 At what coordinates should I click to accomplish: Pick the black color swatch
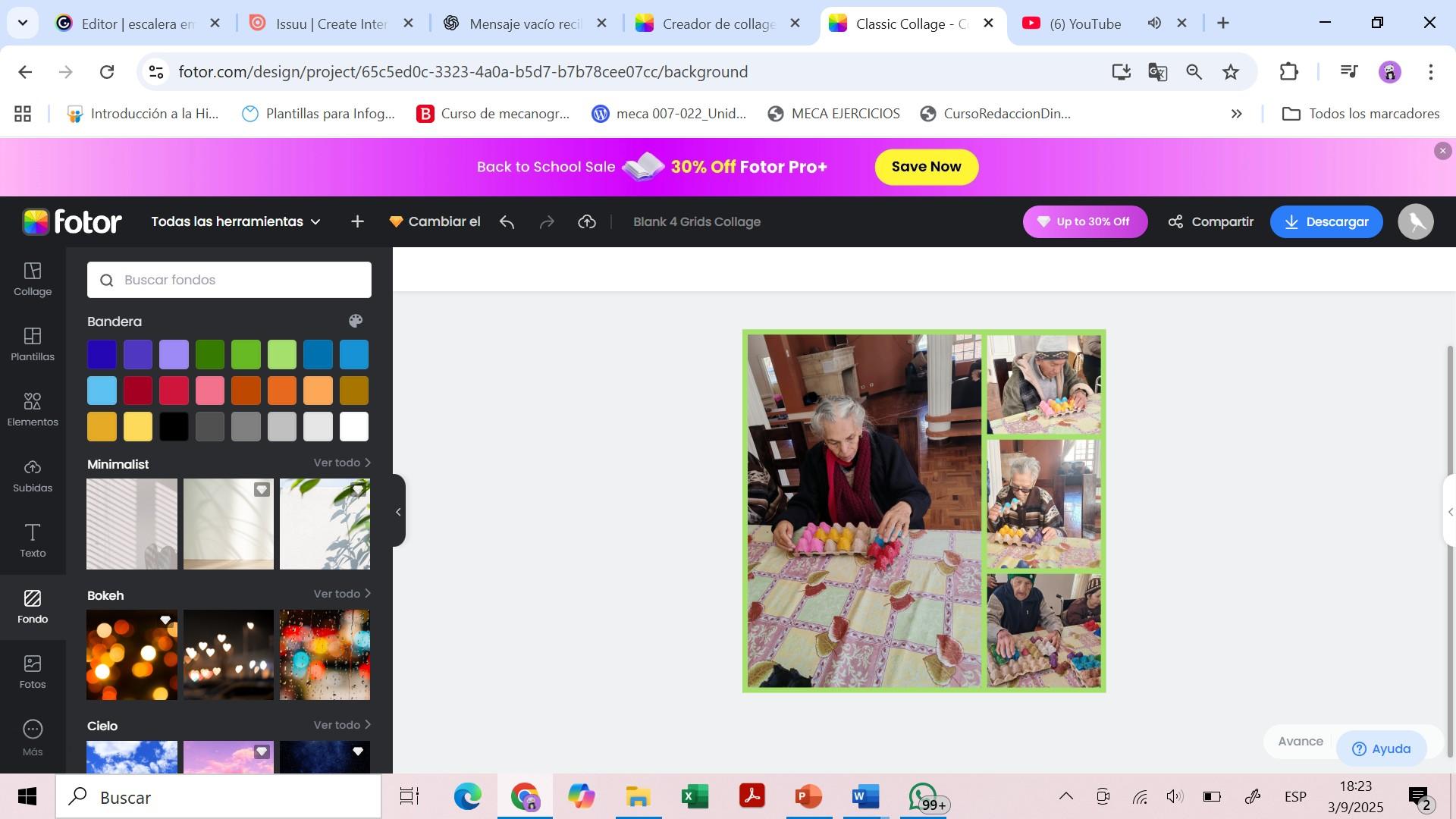[174, 427]
